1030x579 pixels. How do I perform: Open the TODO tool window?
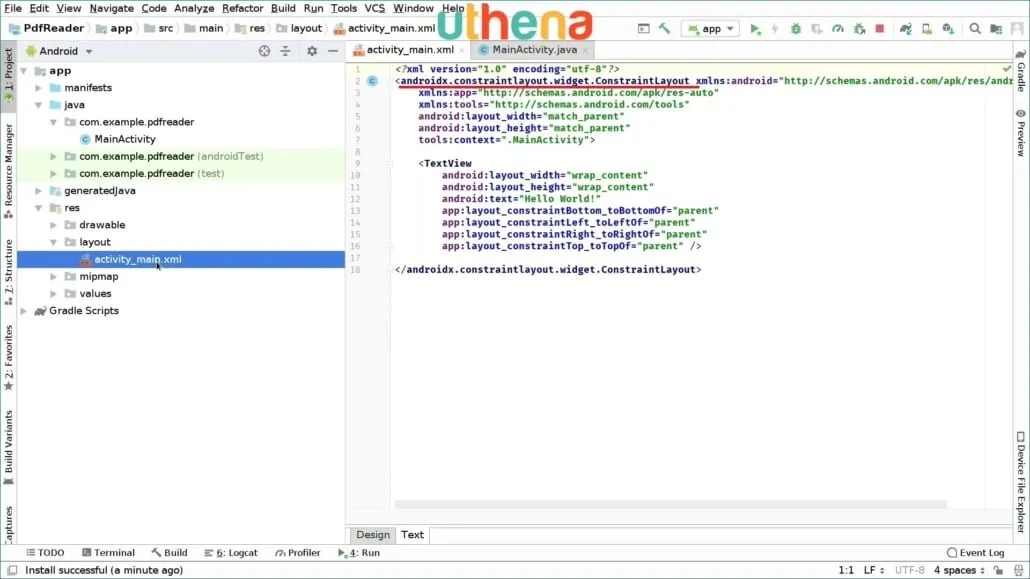click(x=45, y=553)
